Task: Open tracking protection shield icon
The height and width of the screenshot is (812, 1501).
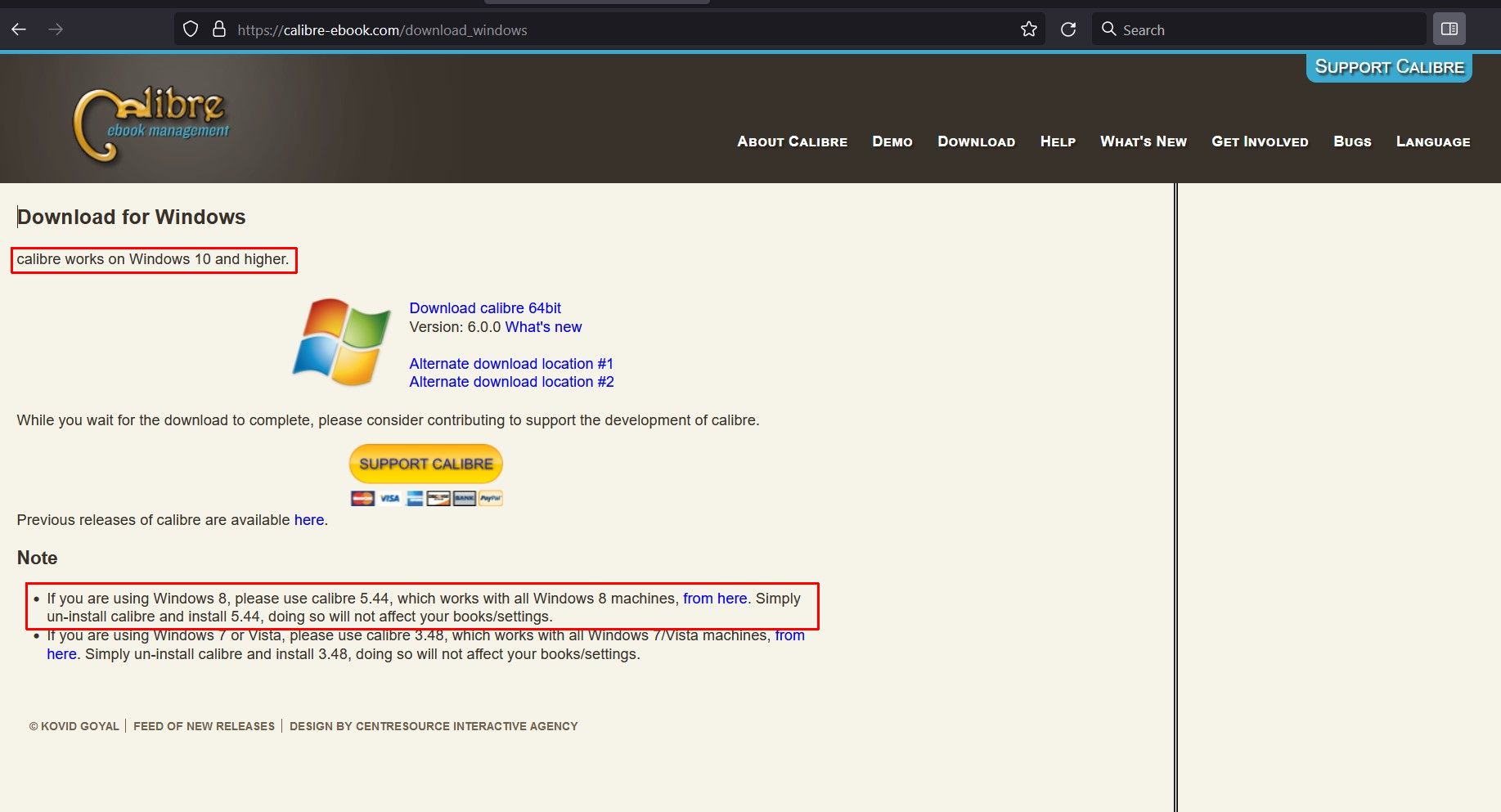Action: [191, 29]
